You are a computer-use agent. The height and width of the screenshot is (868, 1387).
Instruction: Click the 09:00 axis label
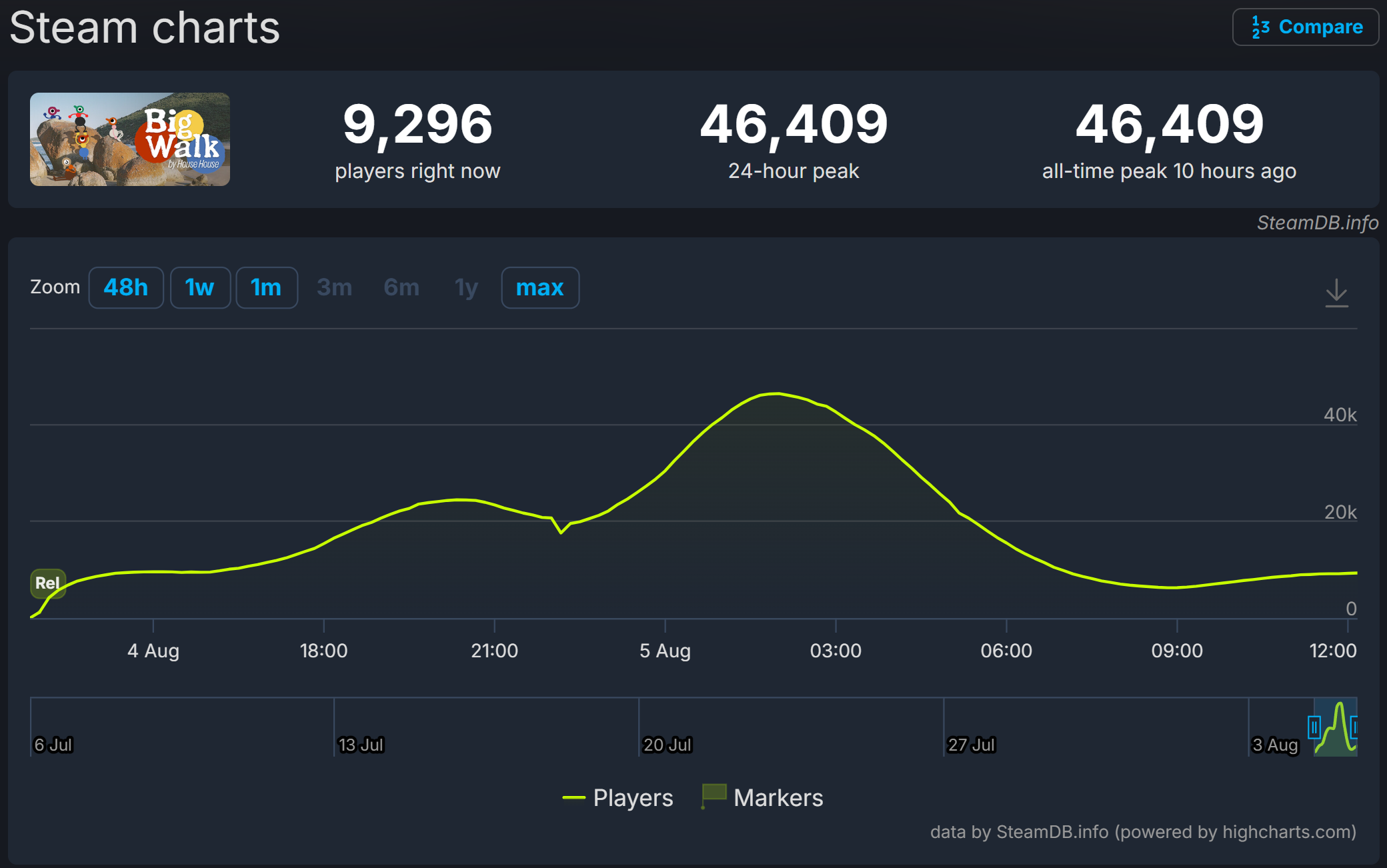coord(1177,651)
